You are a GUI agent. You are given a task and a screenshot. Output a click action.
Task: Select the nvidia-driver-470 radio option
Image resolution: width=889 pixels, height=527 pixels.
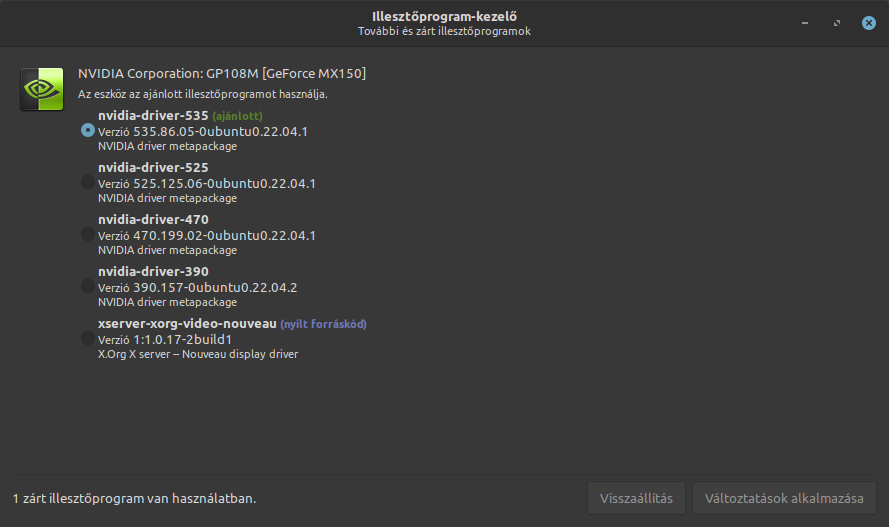(x=88, y=234)
